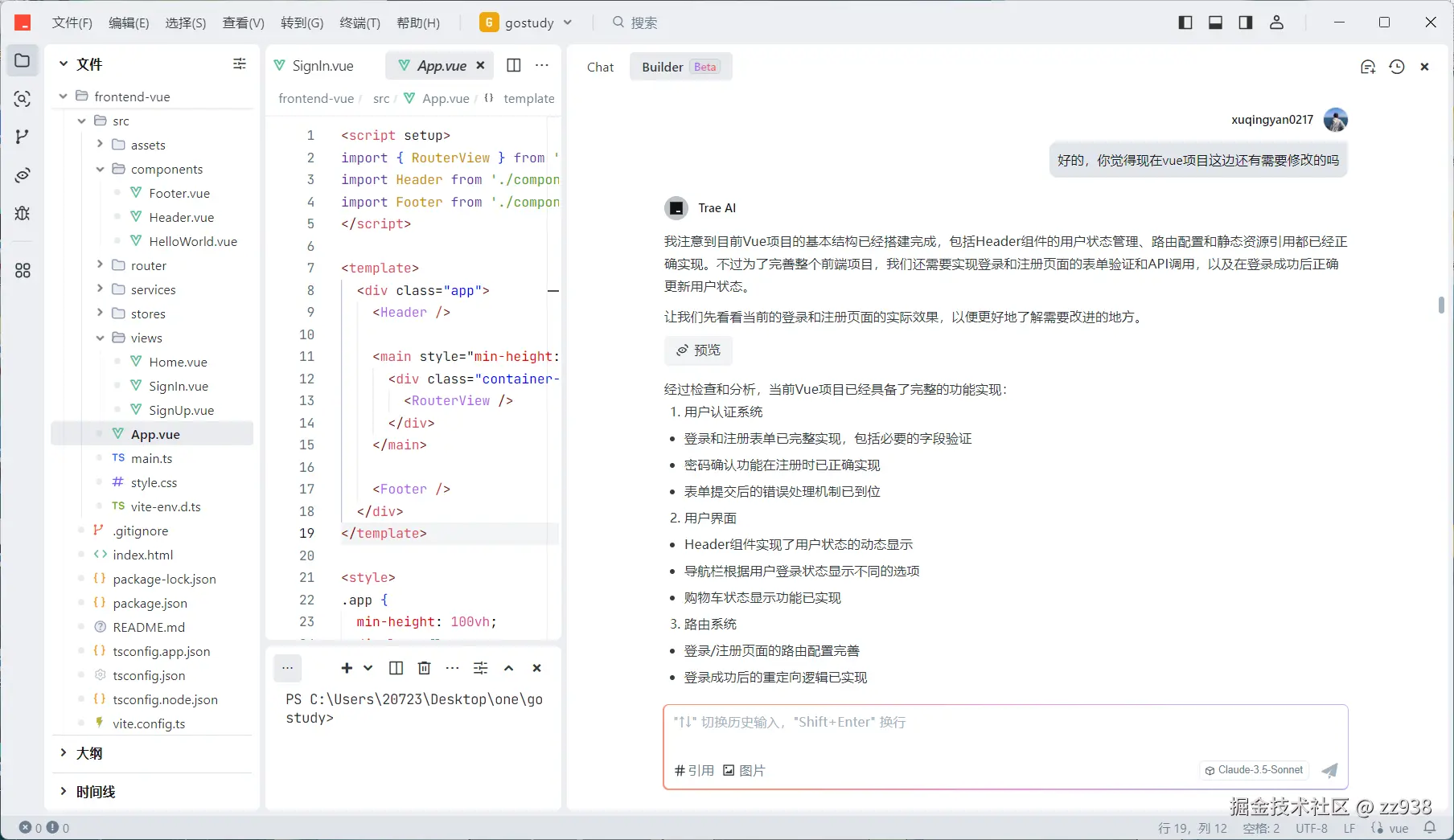The height and width of the screenshot is (840, 1454).
Task: Expand the router folder
Action: [101, 265]
